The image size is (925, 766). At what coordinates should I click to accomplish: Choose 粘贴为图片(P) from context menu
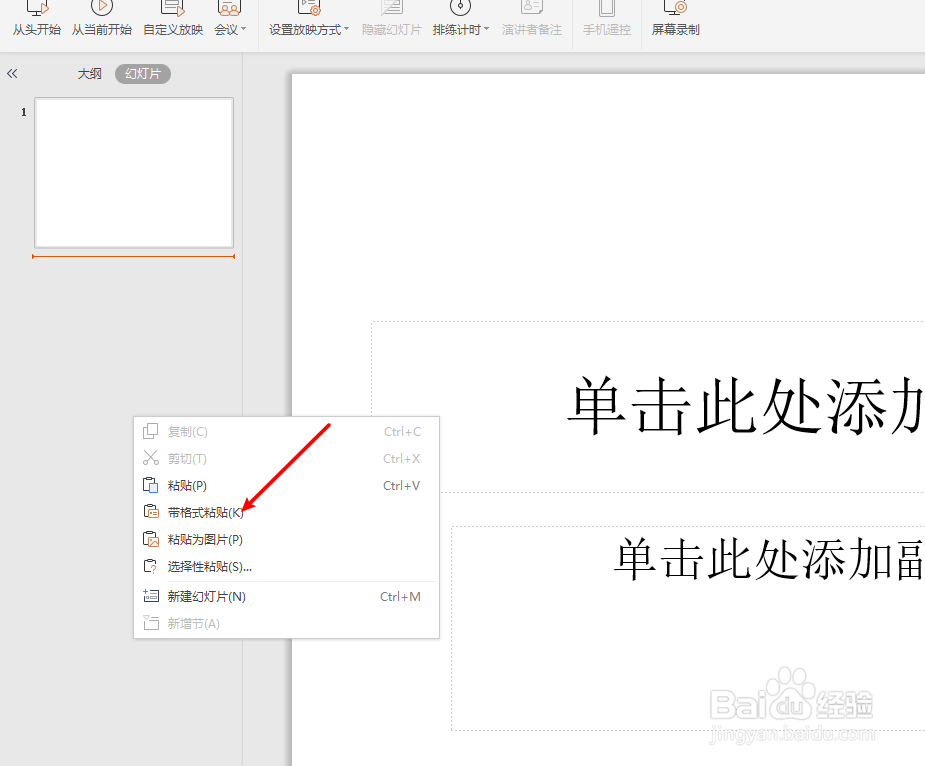point(286,539)
